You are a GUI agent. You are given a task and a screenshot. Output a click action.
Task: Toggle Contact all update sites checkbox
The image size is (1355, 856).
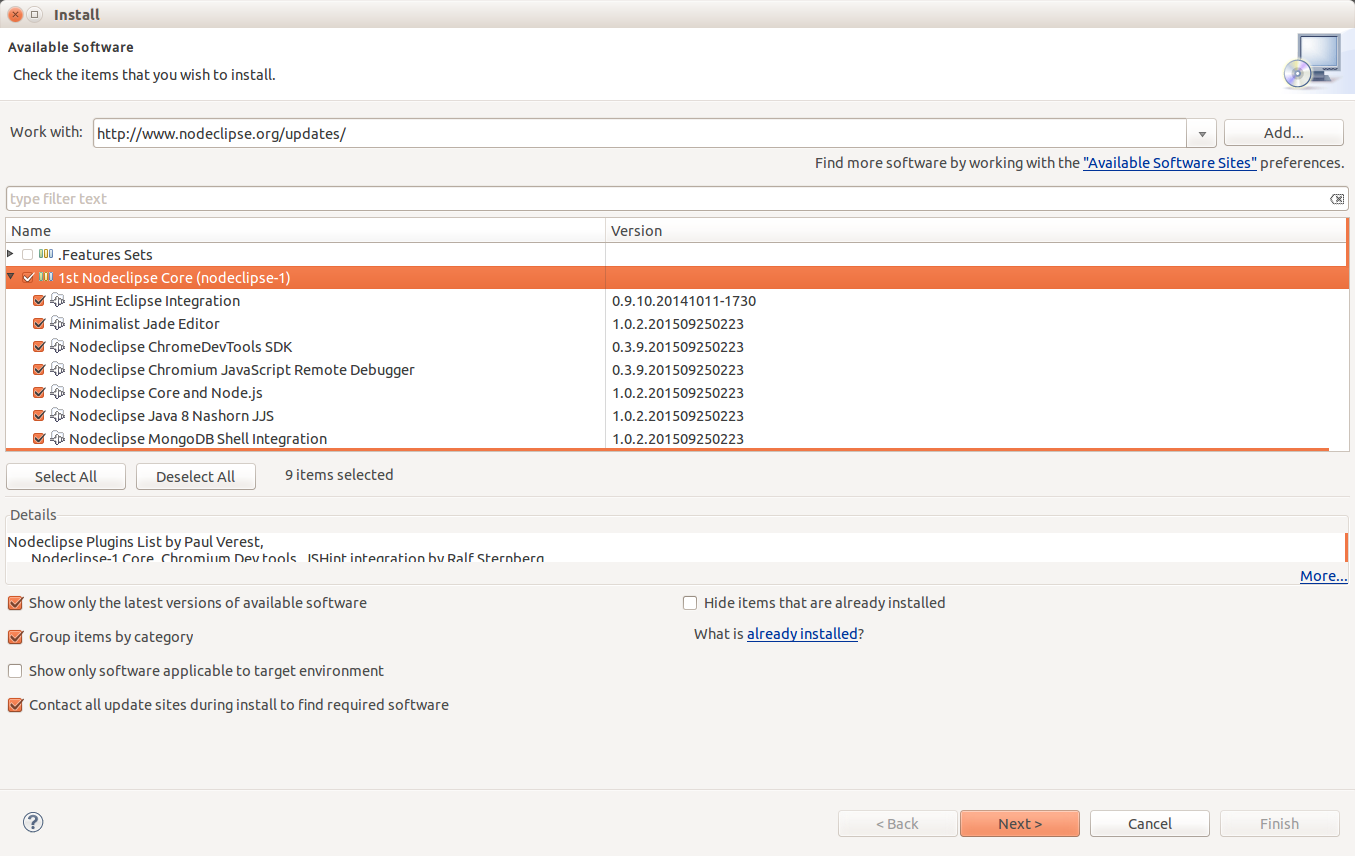(15, 705)
